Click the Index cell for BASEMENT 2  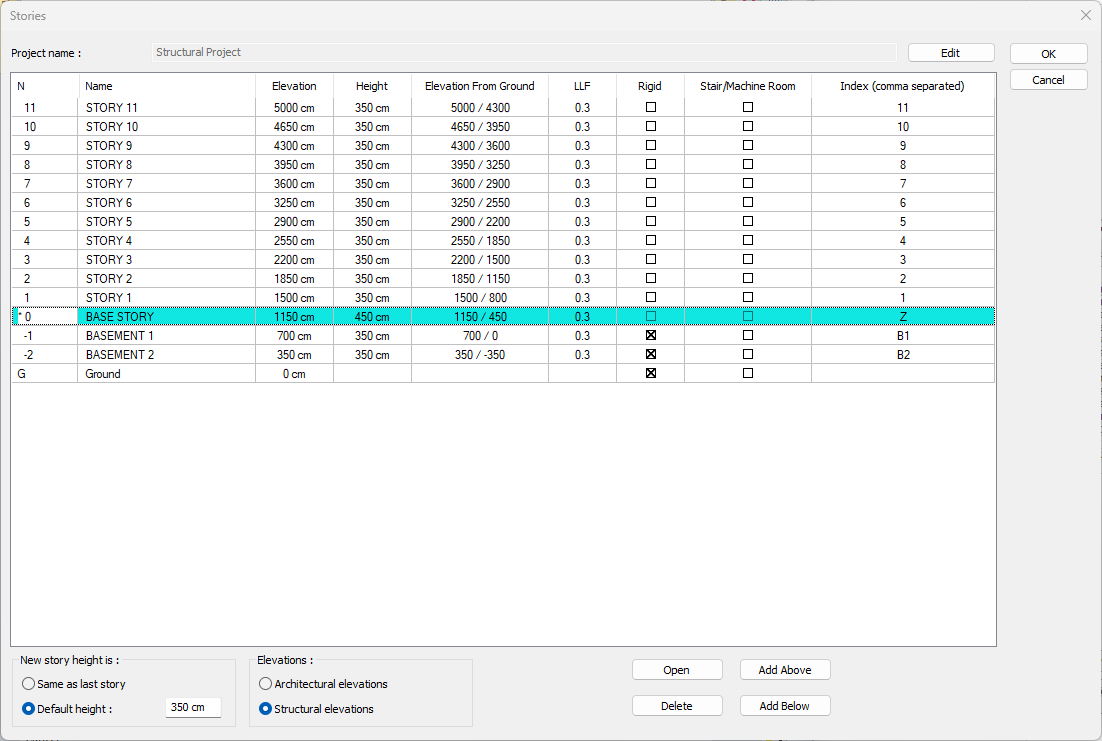click(902, 355)
